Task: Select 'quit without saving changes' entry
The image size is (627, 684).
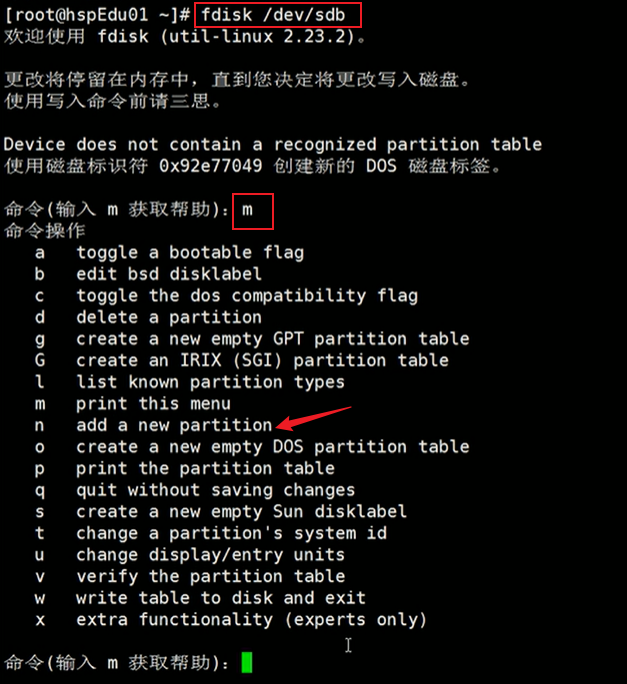Action: [x=215, y=490]
